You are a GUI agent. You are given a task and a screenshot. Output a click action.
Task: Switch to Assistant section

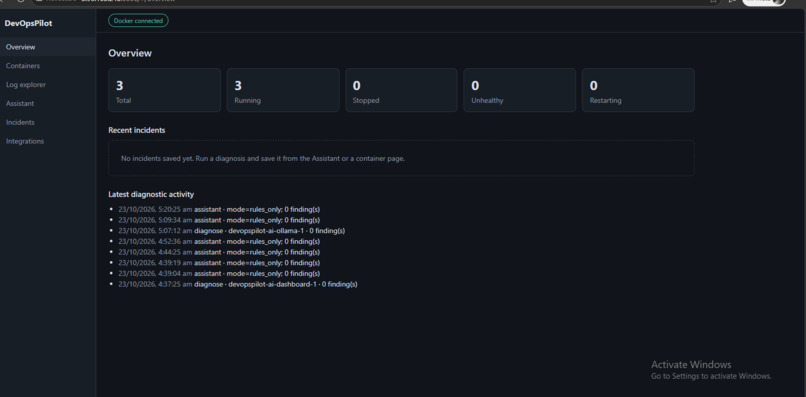[x=47, y=103]
